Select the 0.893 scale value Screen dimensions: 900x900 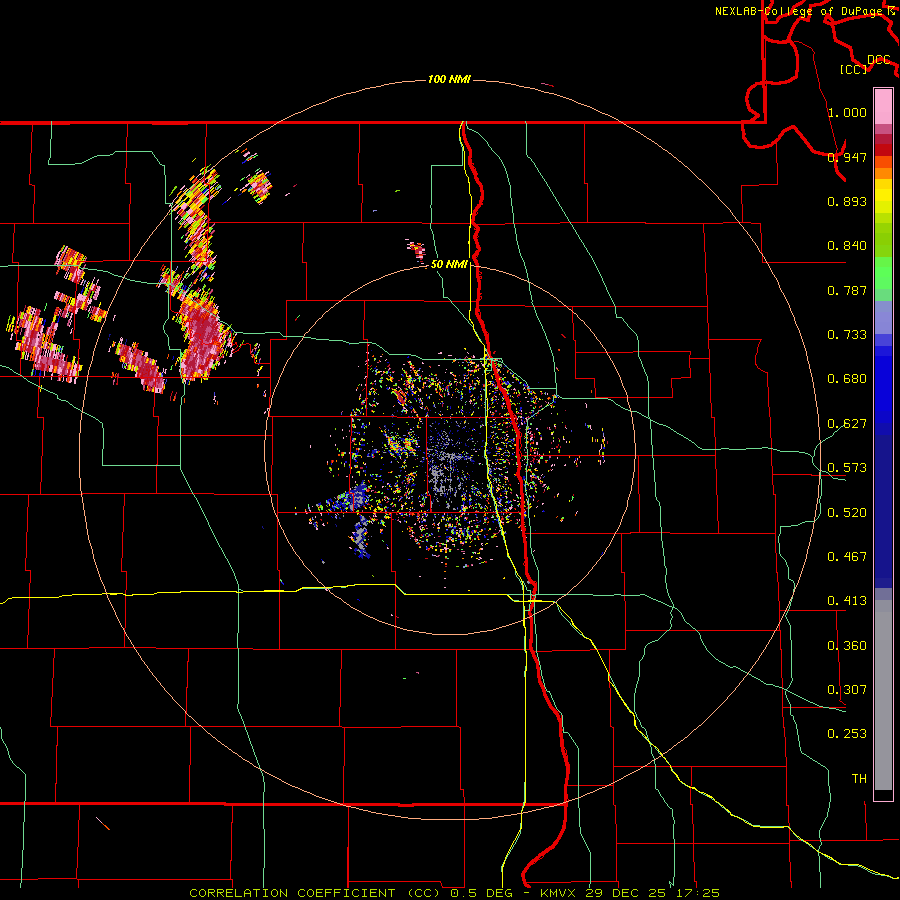pos(847,201)
